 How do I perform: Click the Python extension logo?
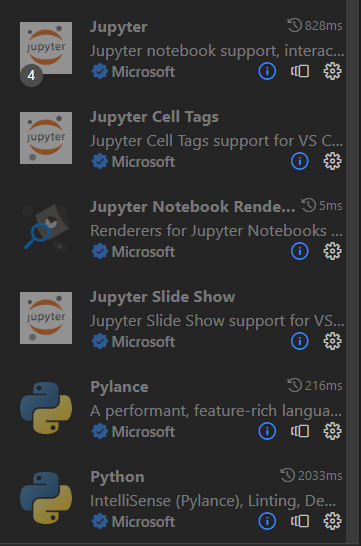(x=46, y=498)
